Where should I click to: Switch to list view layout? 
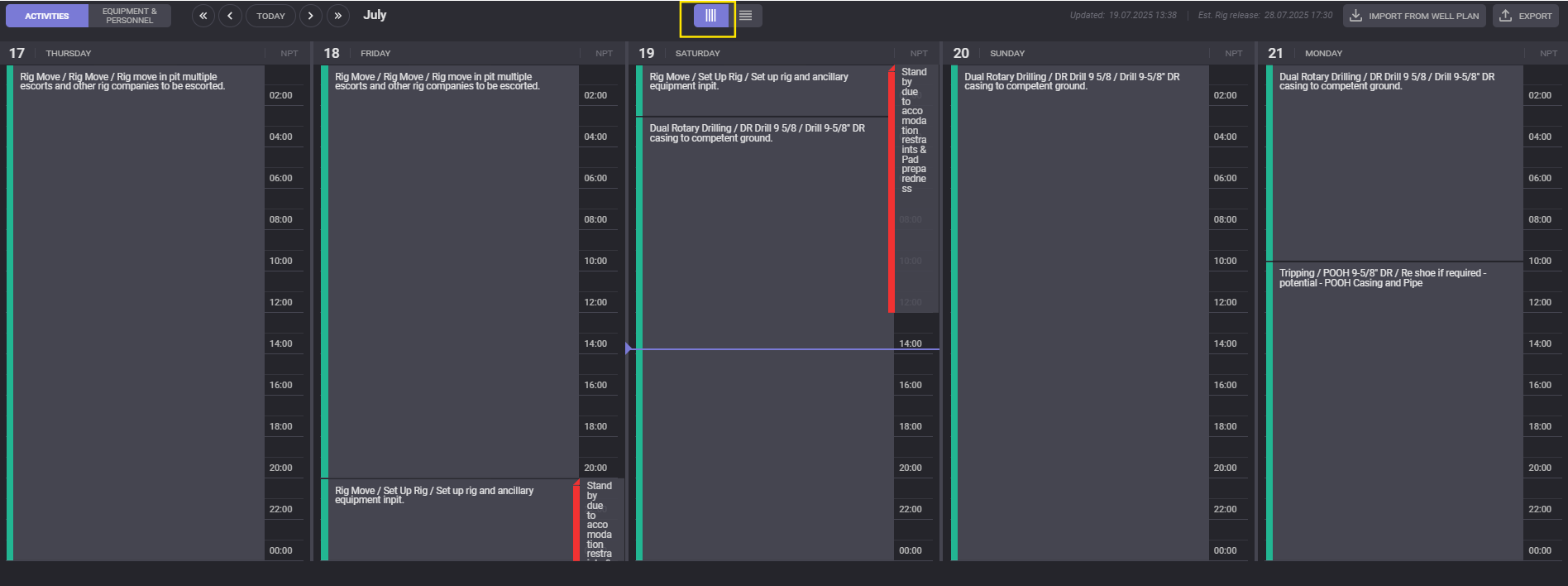point(745,16)
